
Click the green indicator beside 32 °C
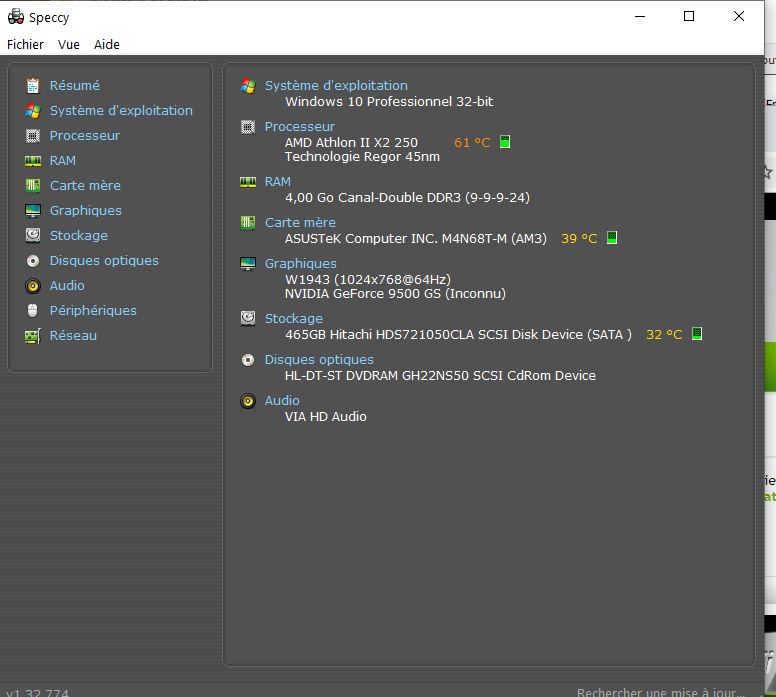[697, 334]
